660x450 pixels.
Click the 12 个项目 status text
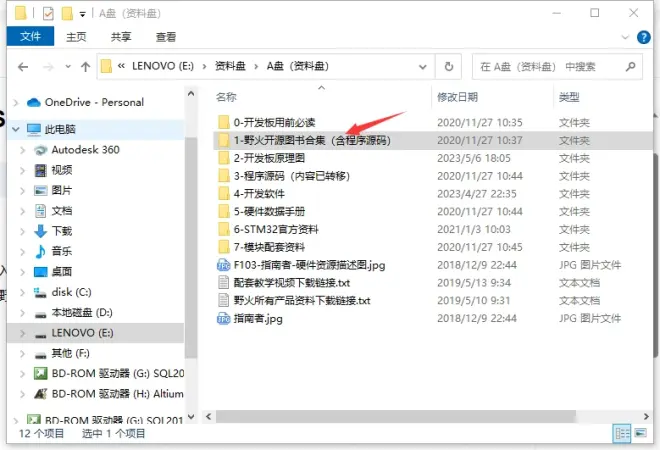coord(41,433)
